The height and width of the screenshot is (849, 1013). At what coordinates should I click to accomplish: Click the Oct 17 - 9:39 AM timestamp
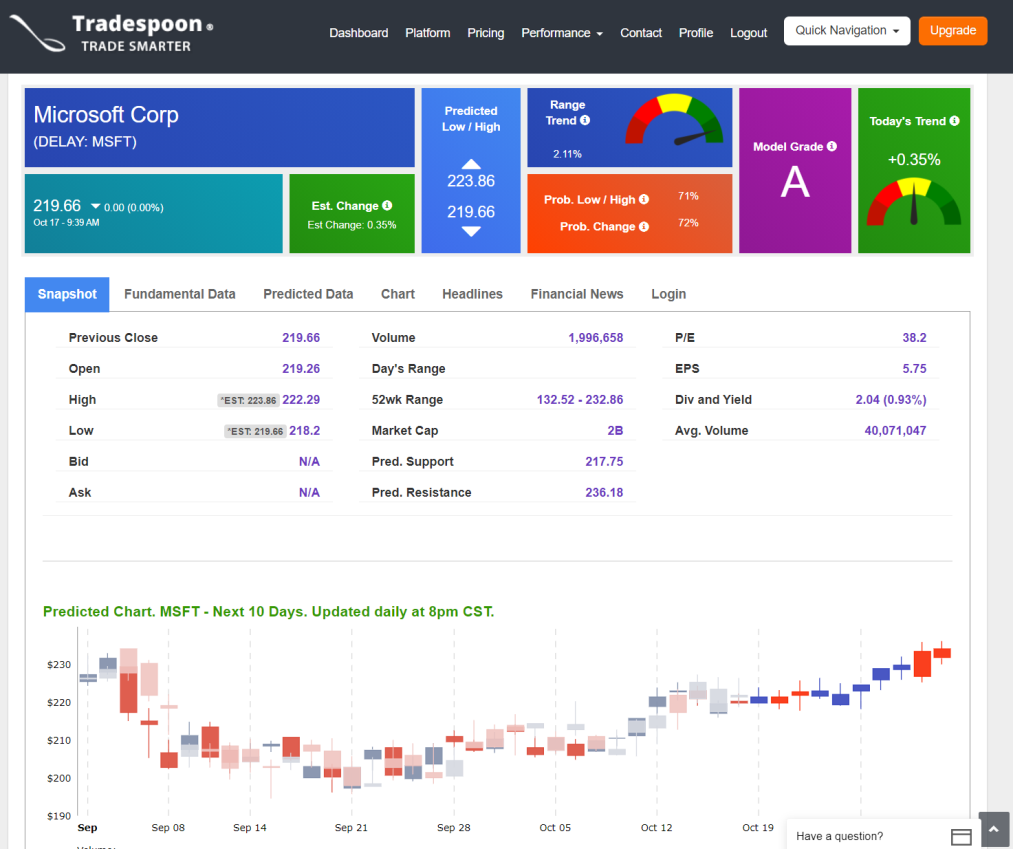point(67,223)
